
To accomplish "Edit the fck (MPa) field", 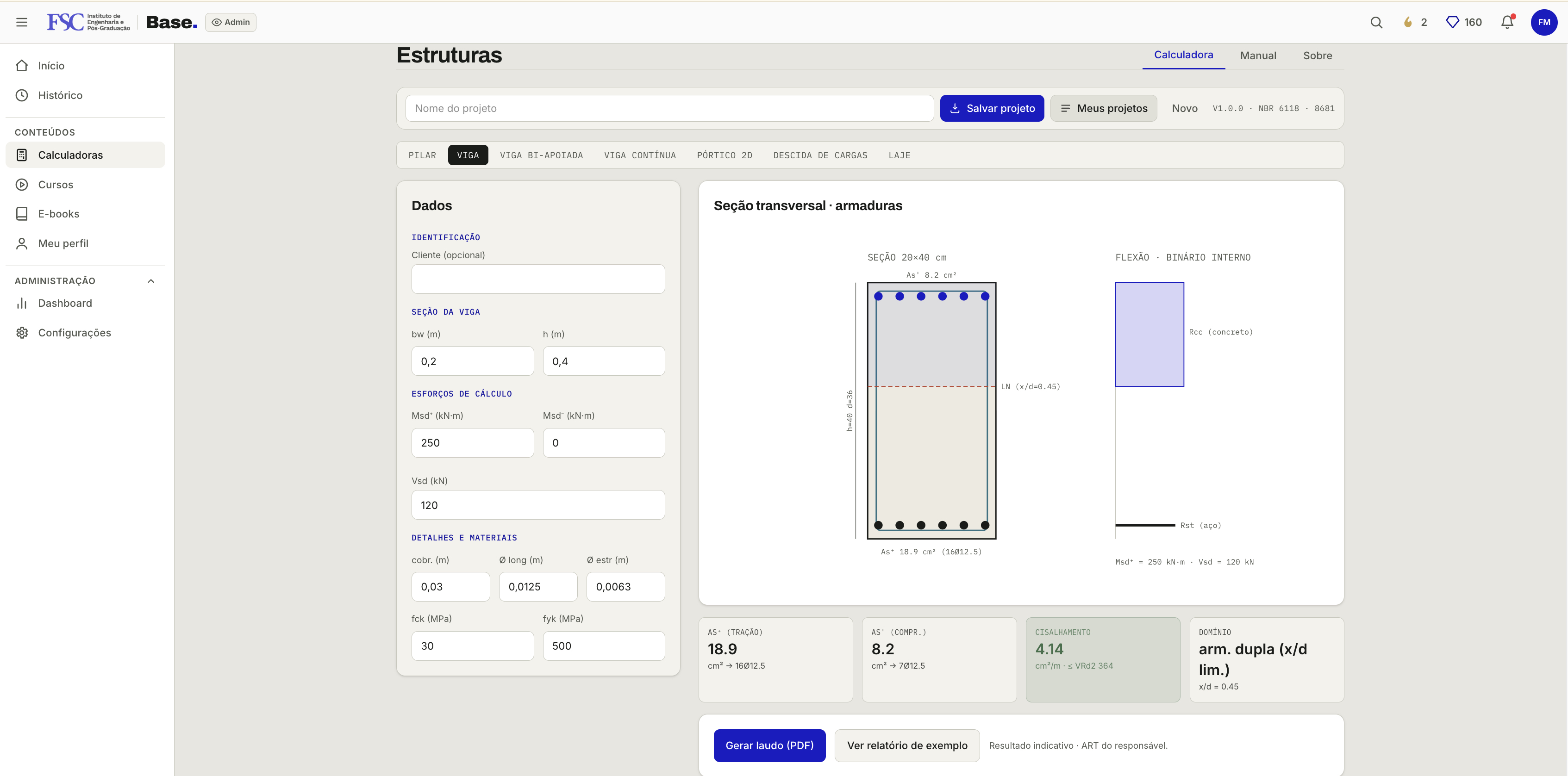I will tap(472, 646).
